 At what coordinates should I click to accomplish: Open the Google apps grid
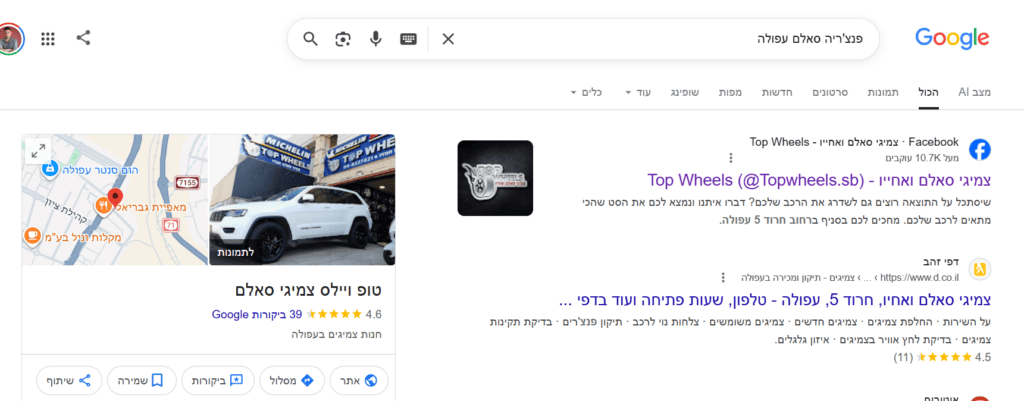[x=48, y=39]
